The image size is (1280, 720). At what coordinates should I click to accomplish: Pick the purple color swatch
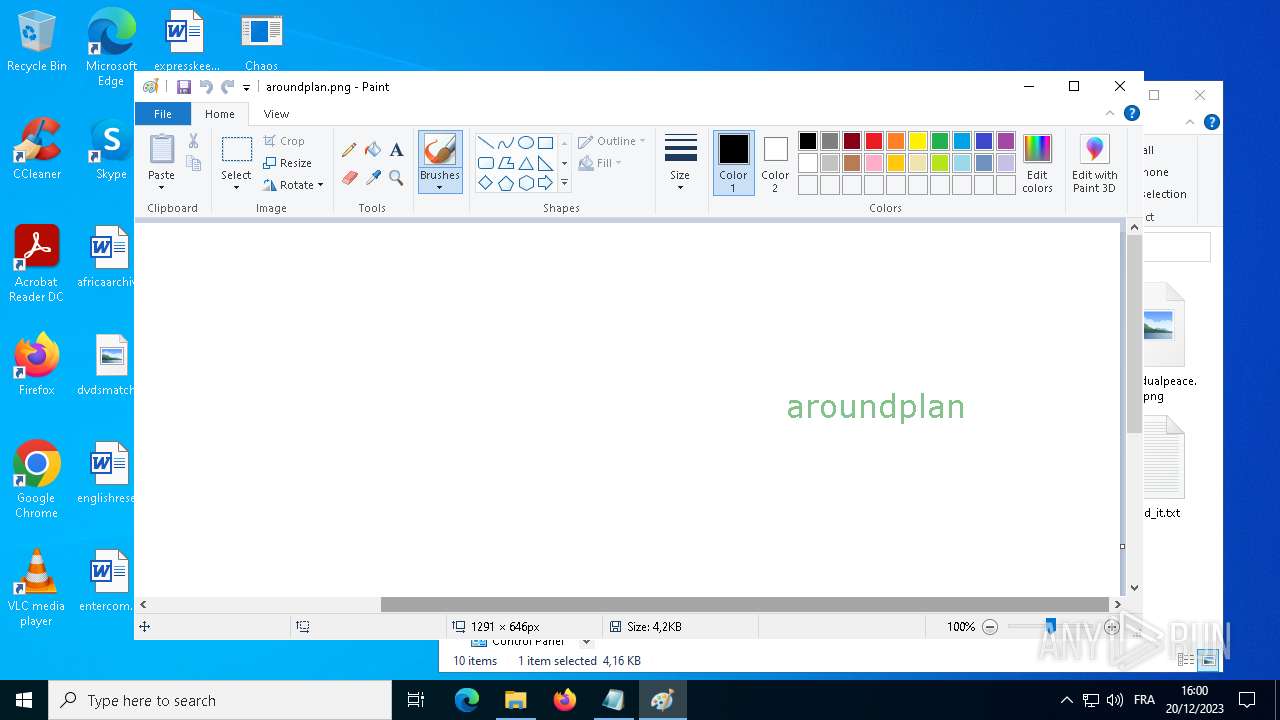[1006, 141]
